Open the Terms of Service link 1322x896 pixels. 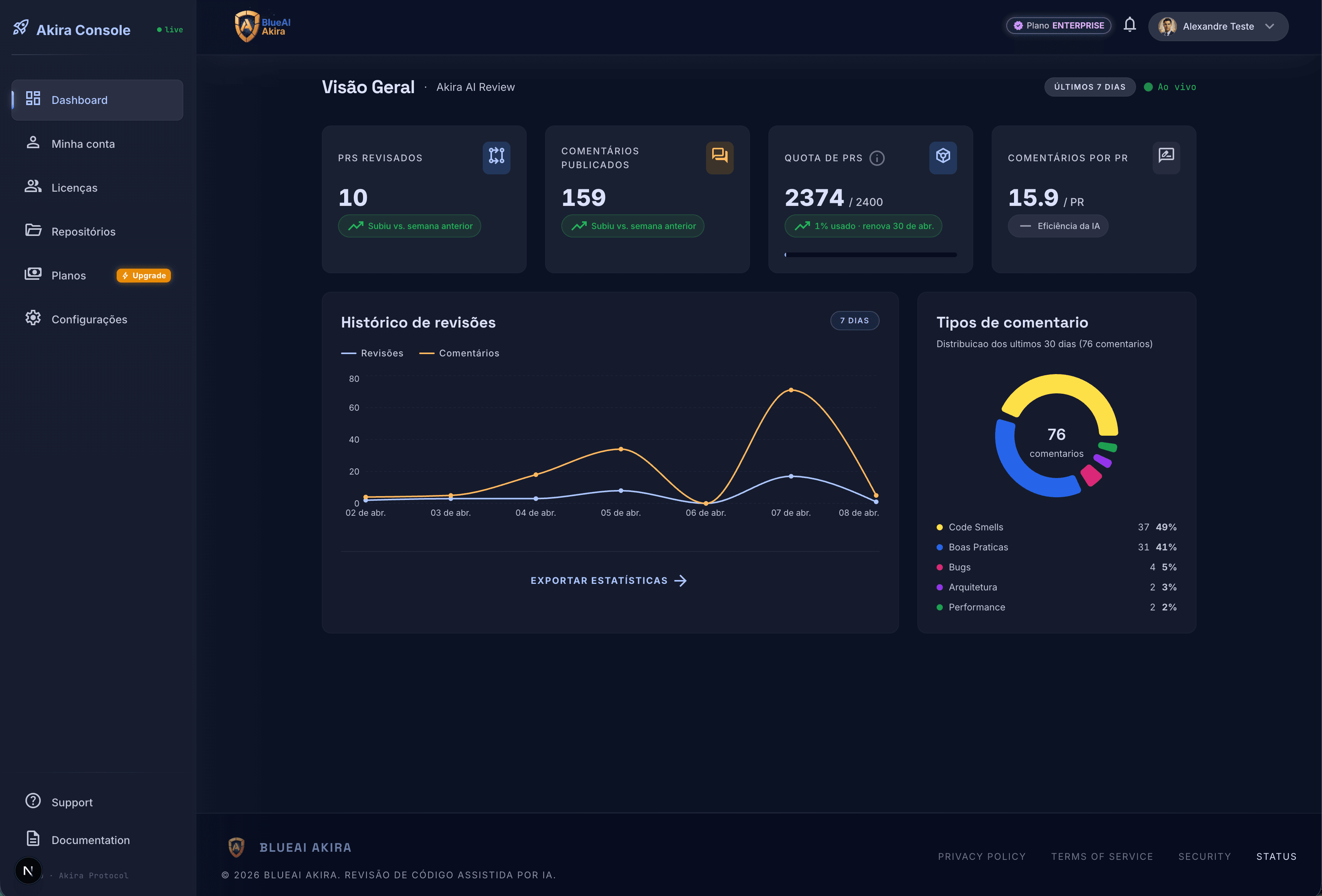tap(1102, 856)
